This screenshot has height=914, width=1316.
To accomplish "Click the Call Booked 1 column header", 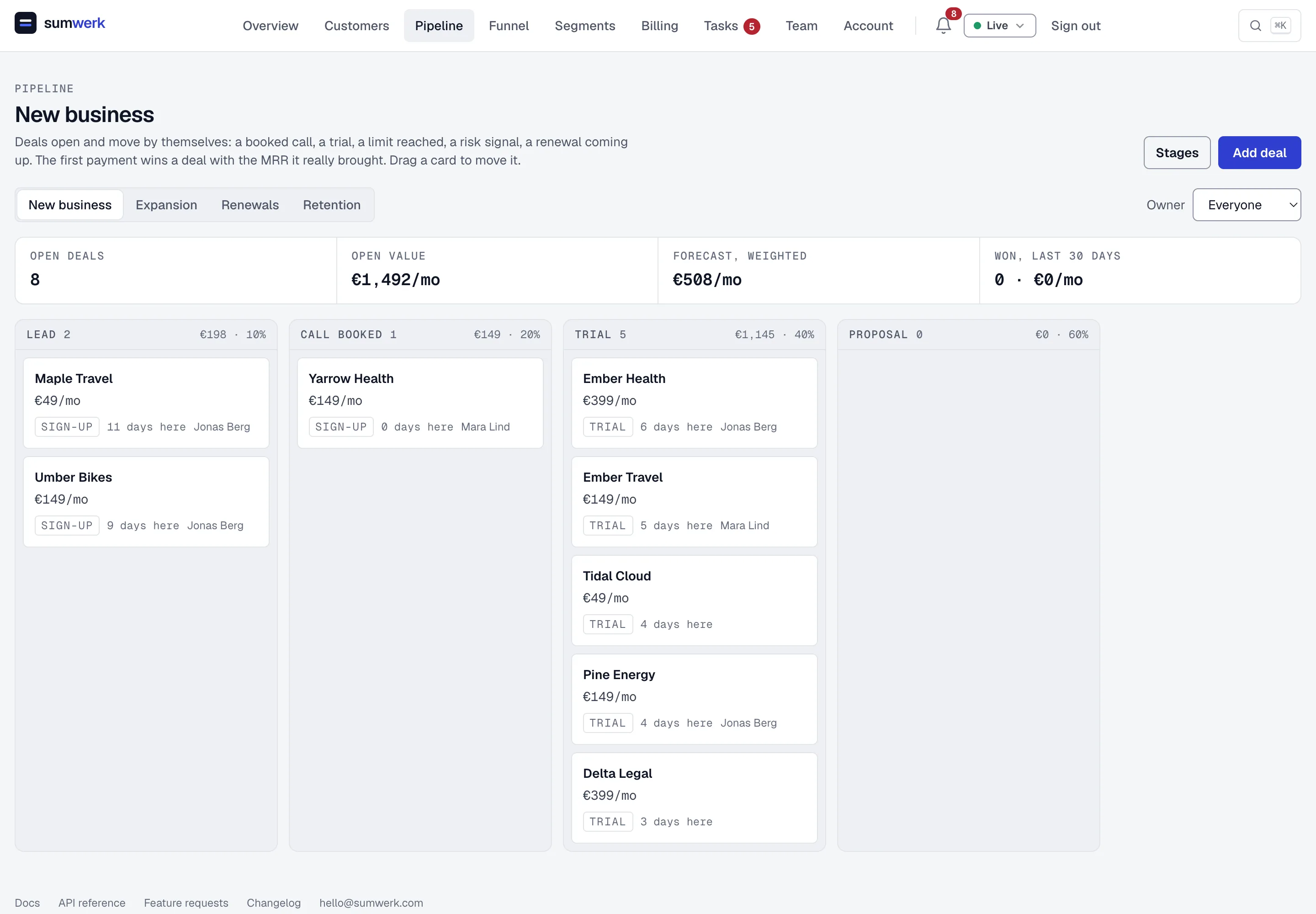I will (420, 335).
